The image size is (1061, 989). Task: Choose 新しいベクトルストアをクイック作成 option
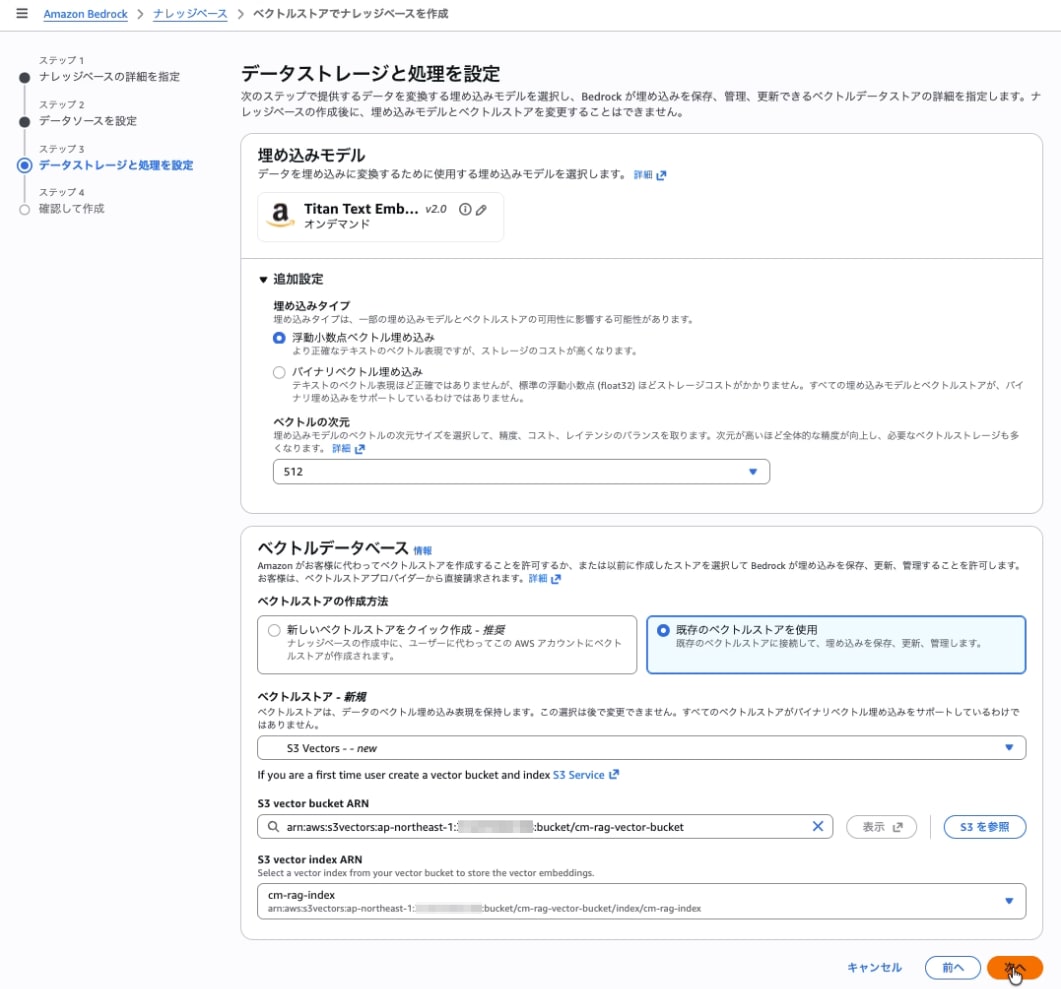pyautogui.click(x=447, y=644)
